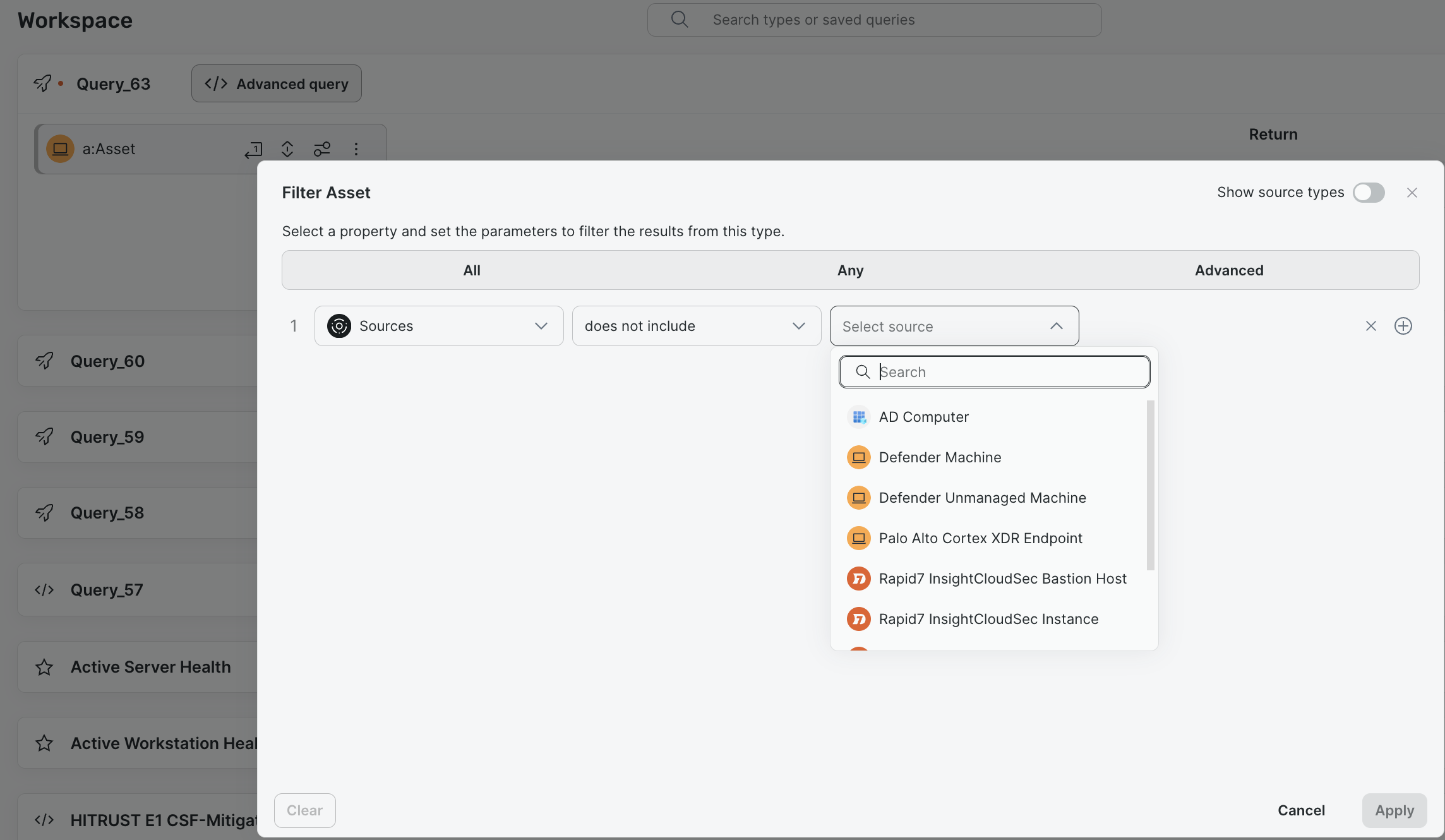Open the Advanced query button

click(277, 83)
